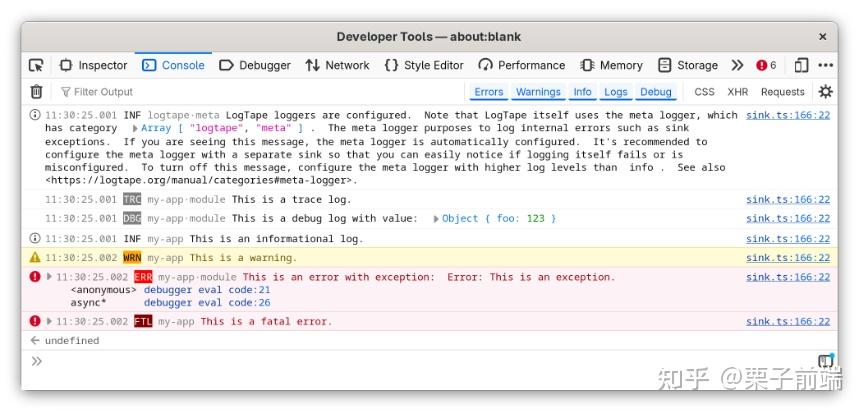Select 'This is a trace log.' text
865x413 pixels.
292,200
